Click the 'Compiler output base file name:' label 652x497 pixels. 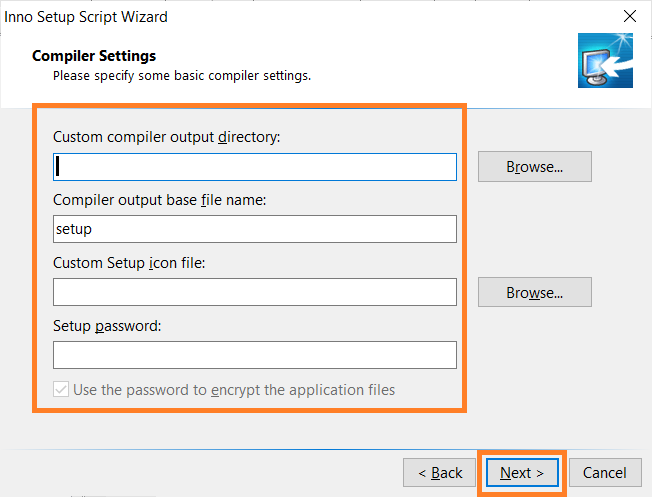click(160, 200)
